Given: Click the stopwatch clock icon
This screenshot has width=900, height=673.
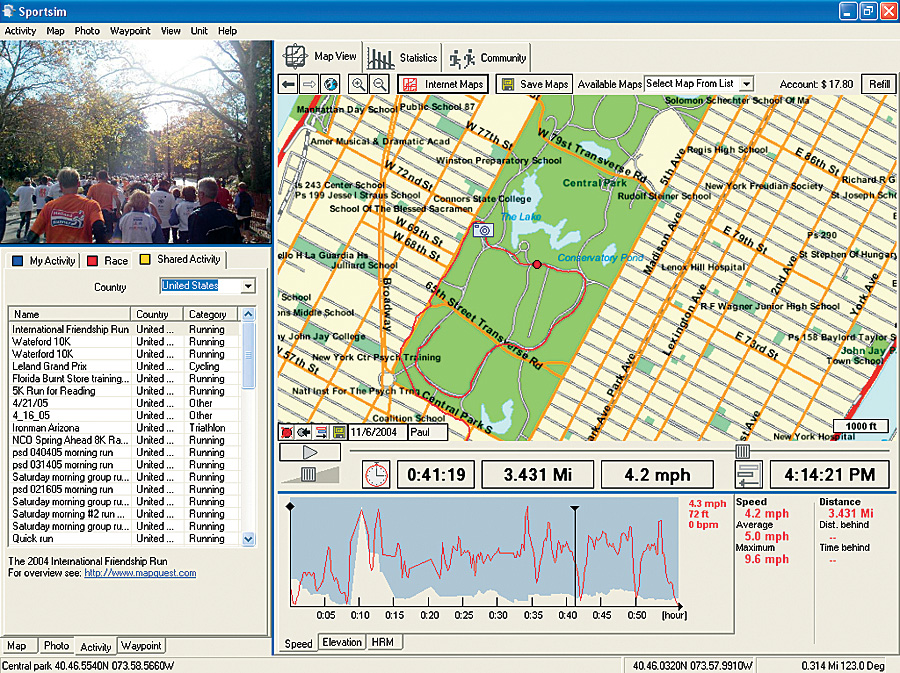Looking at the screenshot, I should click(x=377, y=475).
